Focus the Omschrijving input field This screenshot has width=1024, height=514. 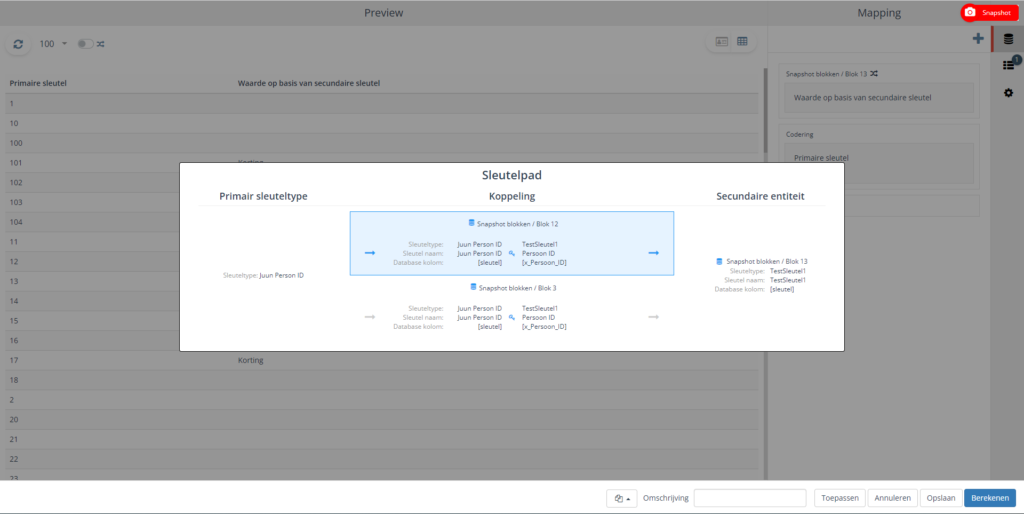click(750, 498)
